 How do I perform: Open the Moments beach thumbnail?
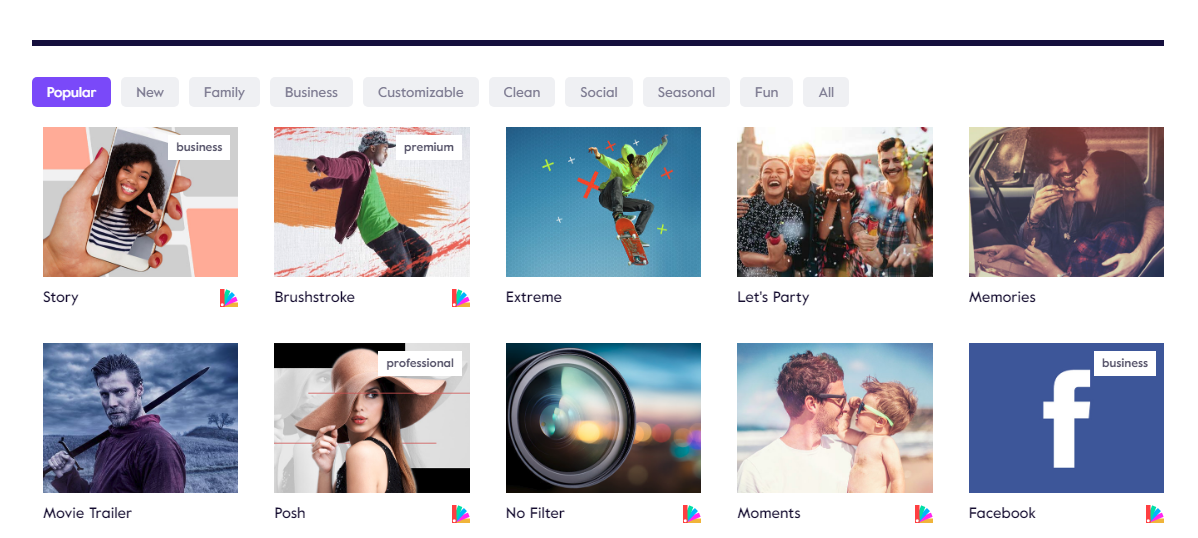[x=835, y=418]
